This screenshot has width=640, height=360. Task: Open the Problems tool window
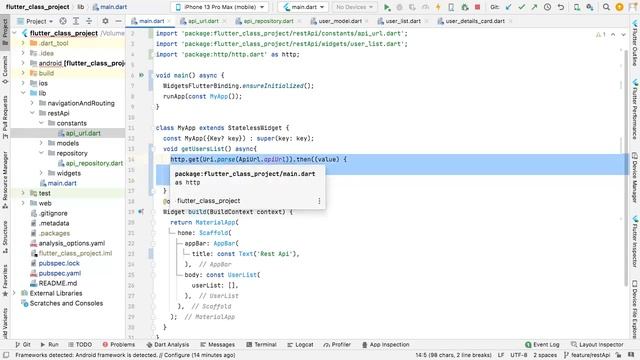[118, 344]
